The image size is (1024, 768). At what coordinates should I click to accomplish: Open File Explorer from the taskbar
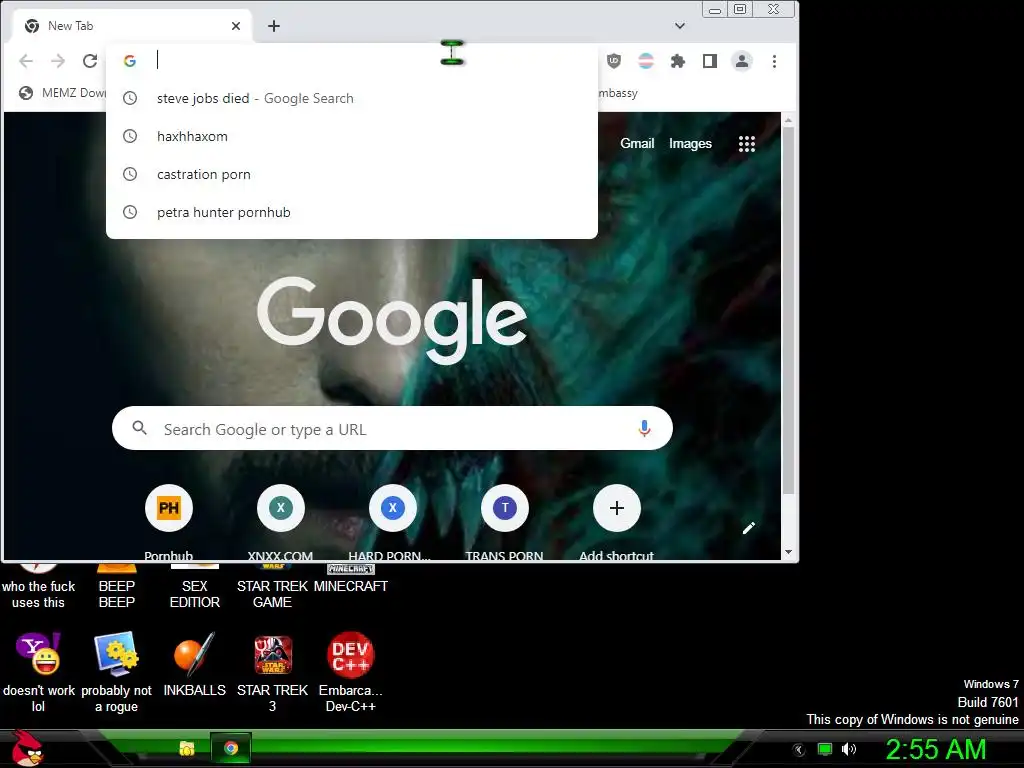click(187, 748)
